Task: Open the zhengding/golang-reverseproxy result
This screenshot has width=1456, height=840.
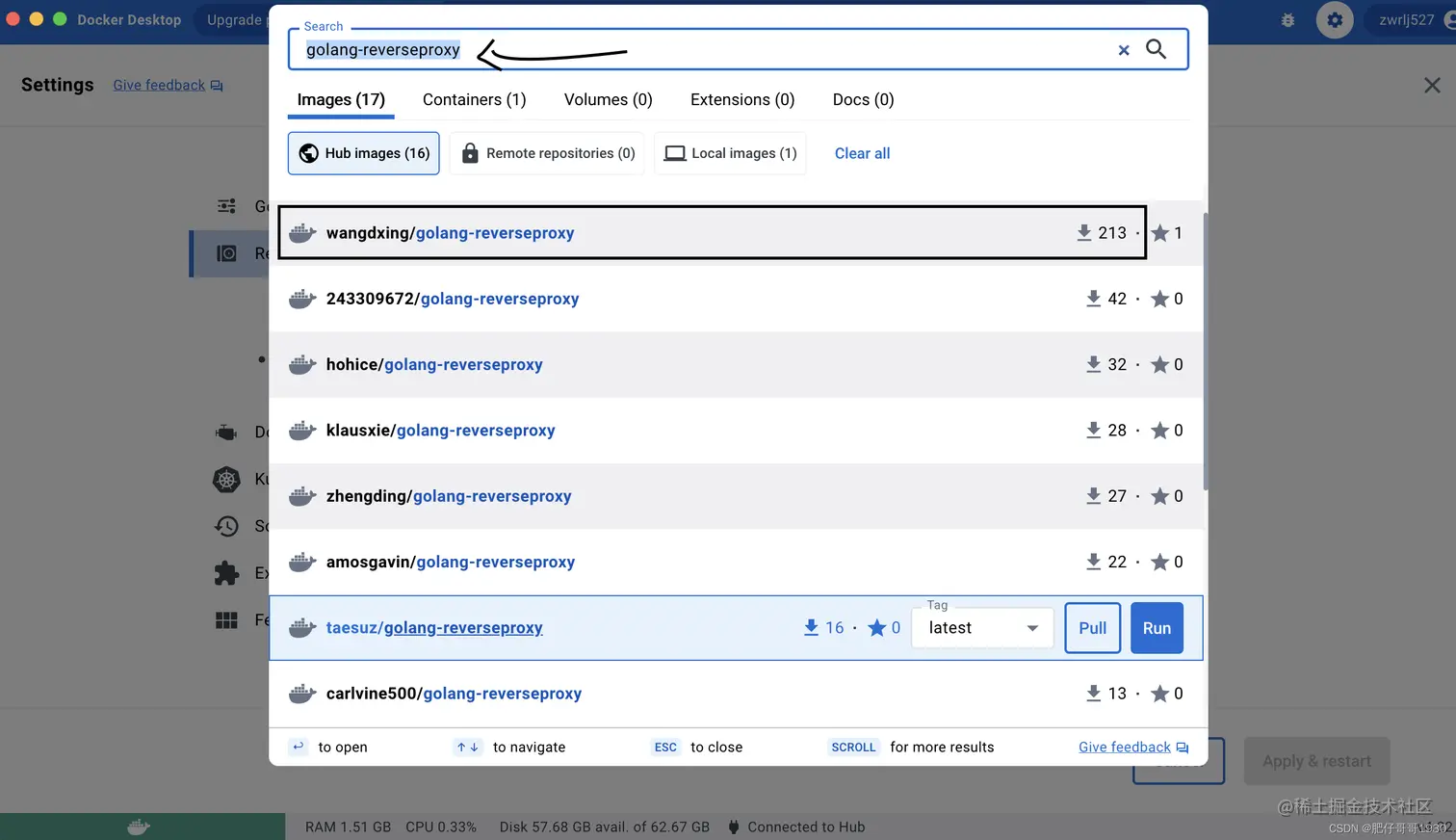Action: coord(737,496)
